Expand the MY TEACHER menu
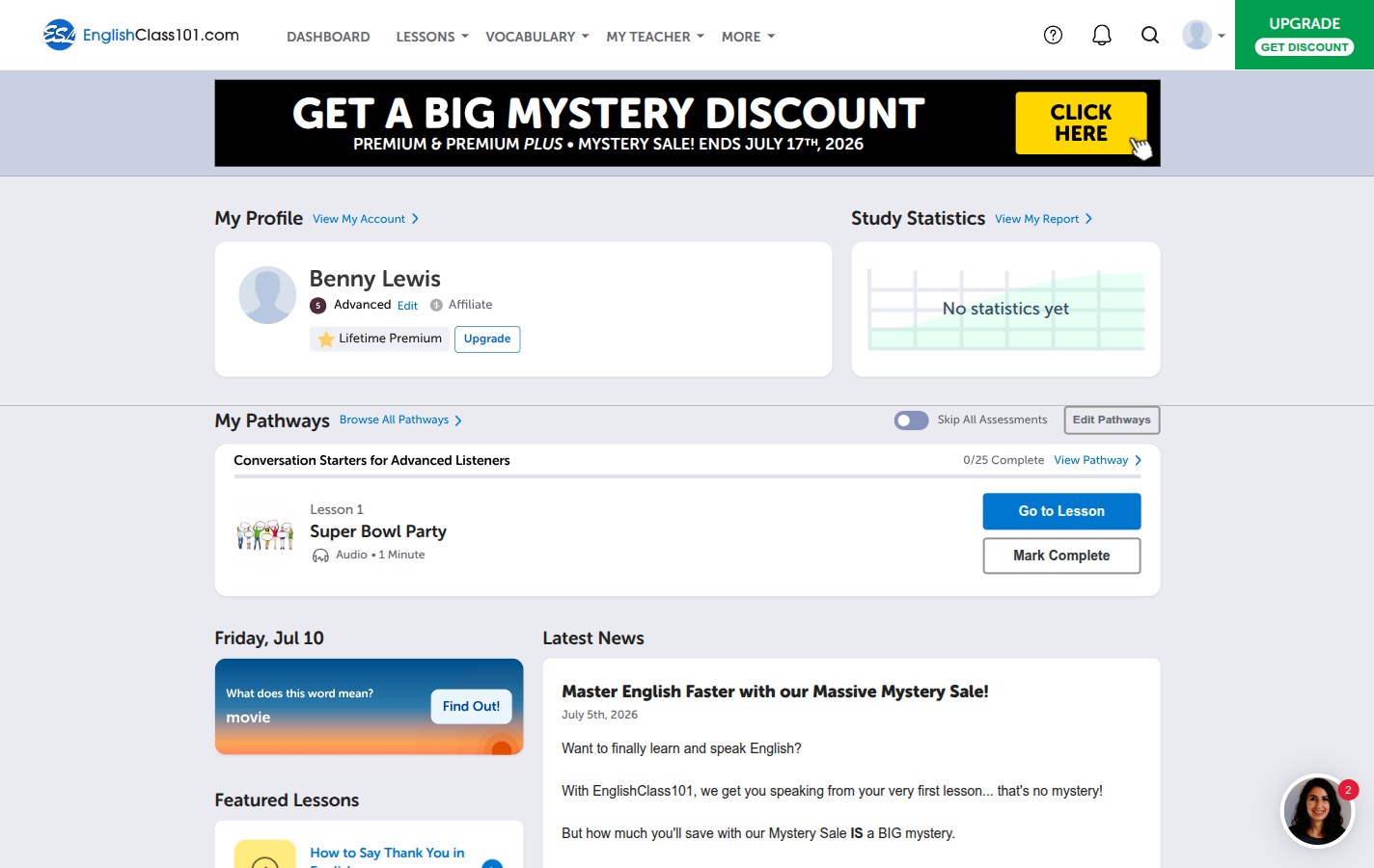The image size is (1374, 868). pyautogui.click(x=655, y=37)
